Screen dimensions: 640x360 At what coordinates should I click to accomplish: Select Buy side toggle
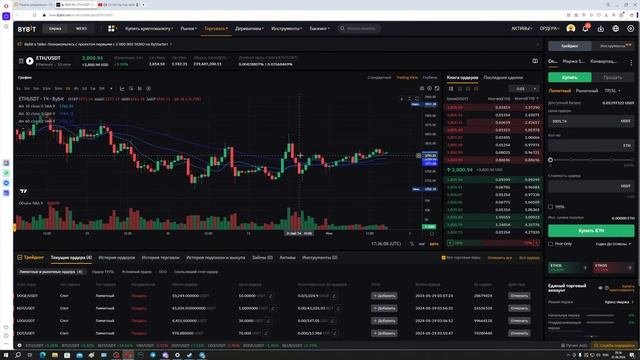pos(569,77)
